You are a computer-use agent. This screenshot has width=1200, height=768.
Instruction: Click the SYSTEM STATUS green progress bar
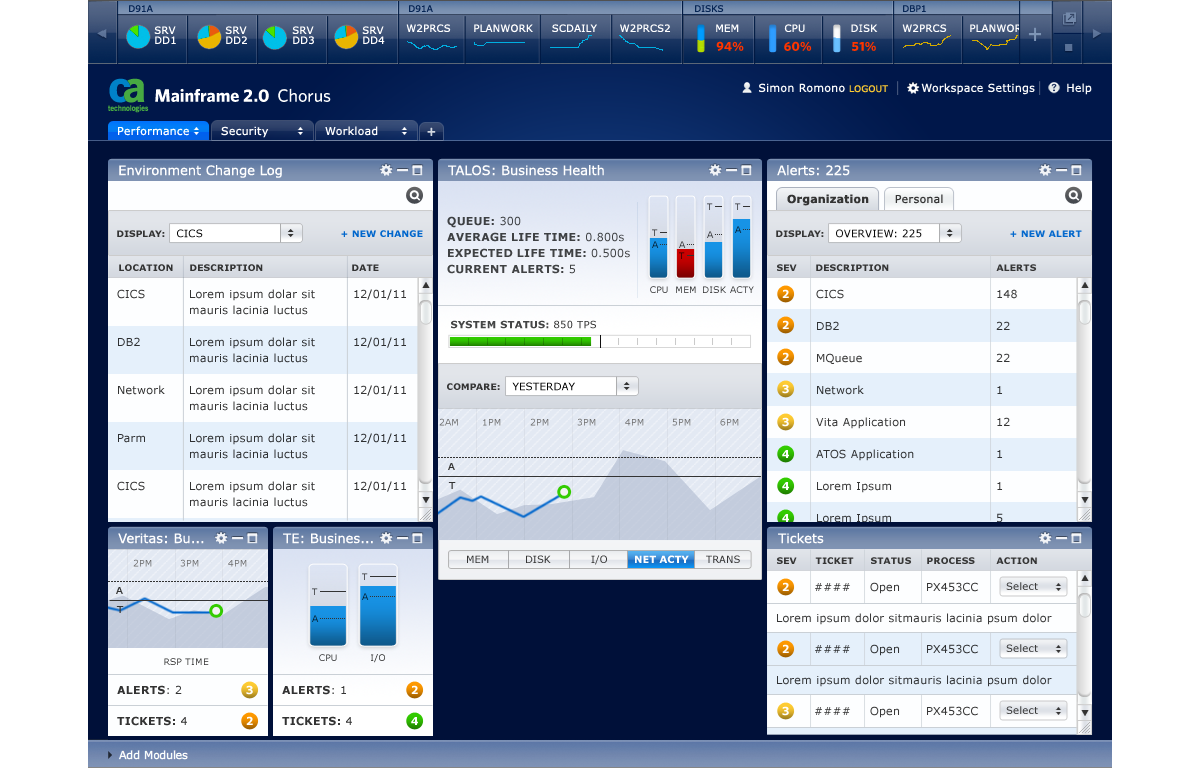[x=520, y=341]
